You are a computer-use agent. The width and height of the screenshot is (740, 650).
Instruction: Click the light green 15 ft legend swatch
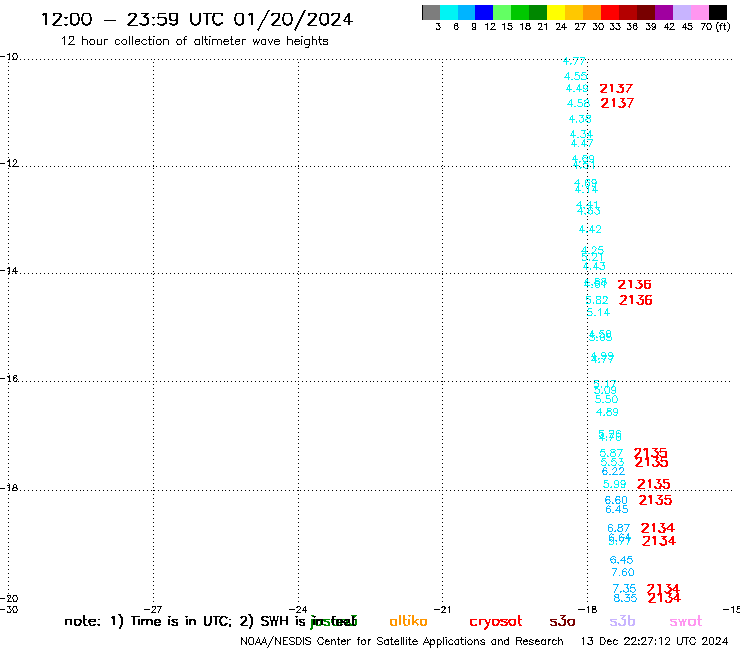point(502,12)
